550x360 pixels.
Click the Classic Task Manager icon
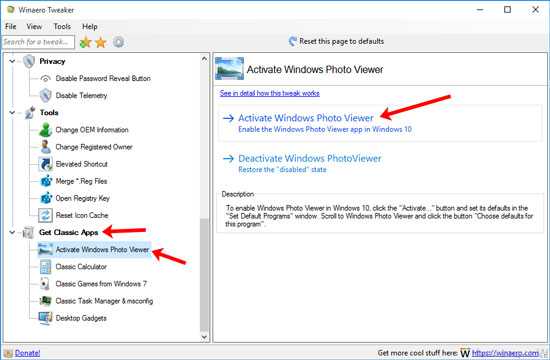point(46,301)
